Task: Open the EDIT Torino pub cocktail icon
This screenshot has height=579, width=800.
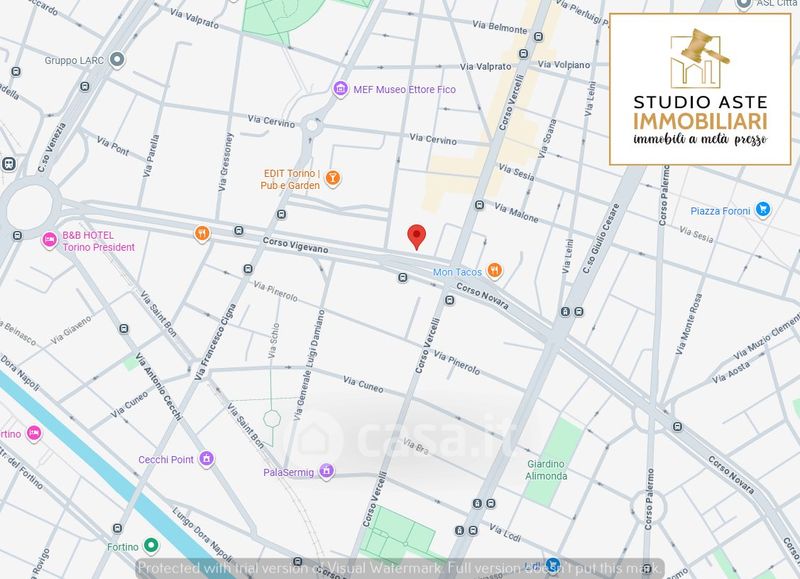Action: 334,178
